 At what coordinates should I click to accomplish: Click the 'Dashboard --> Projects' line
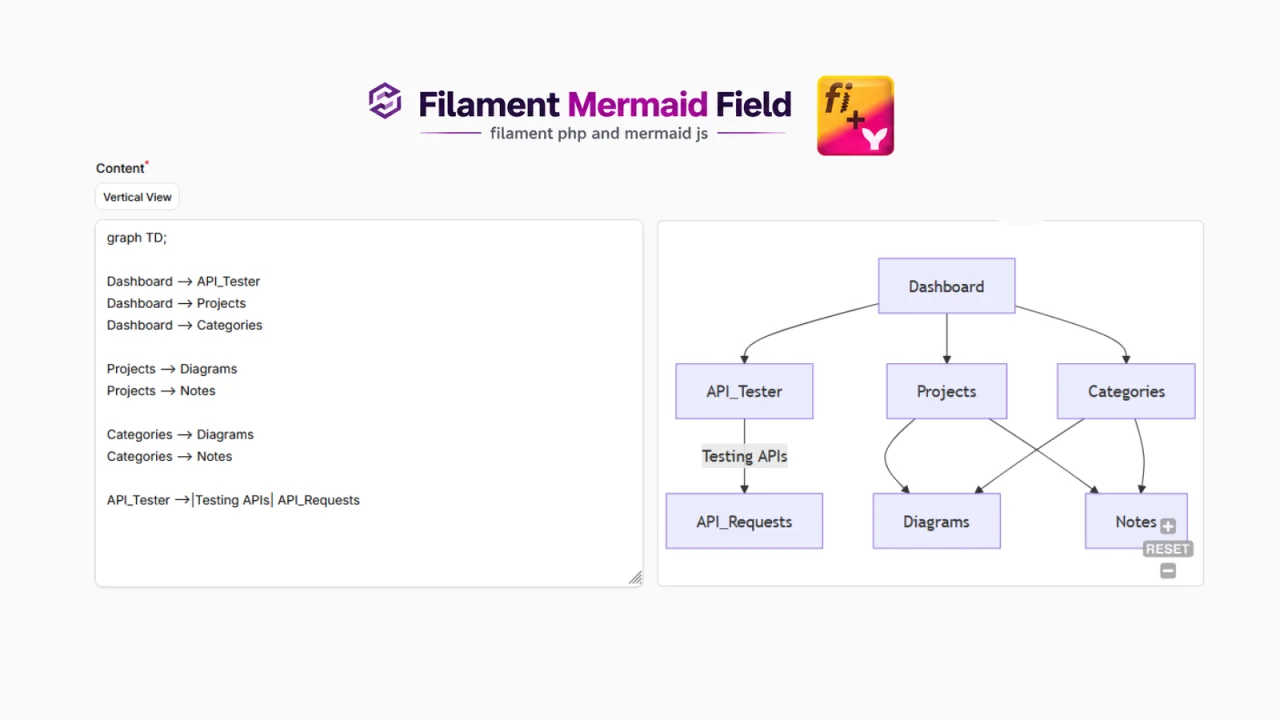[x=176, y=303]
